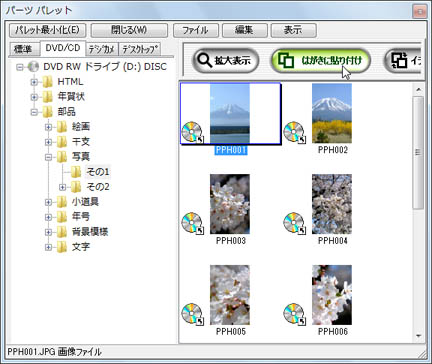Select the PPH004 cherry blossom thumbnail
This screenshot has height=364, width=432.
tap(332, 204)
